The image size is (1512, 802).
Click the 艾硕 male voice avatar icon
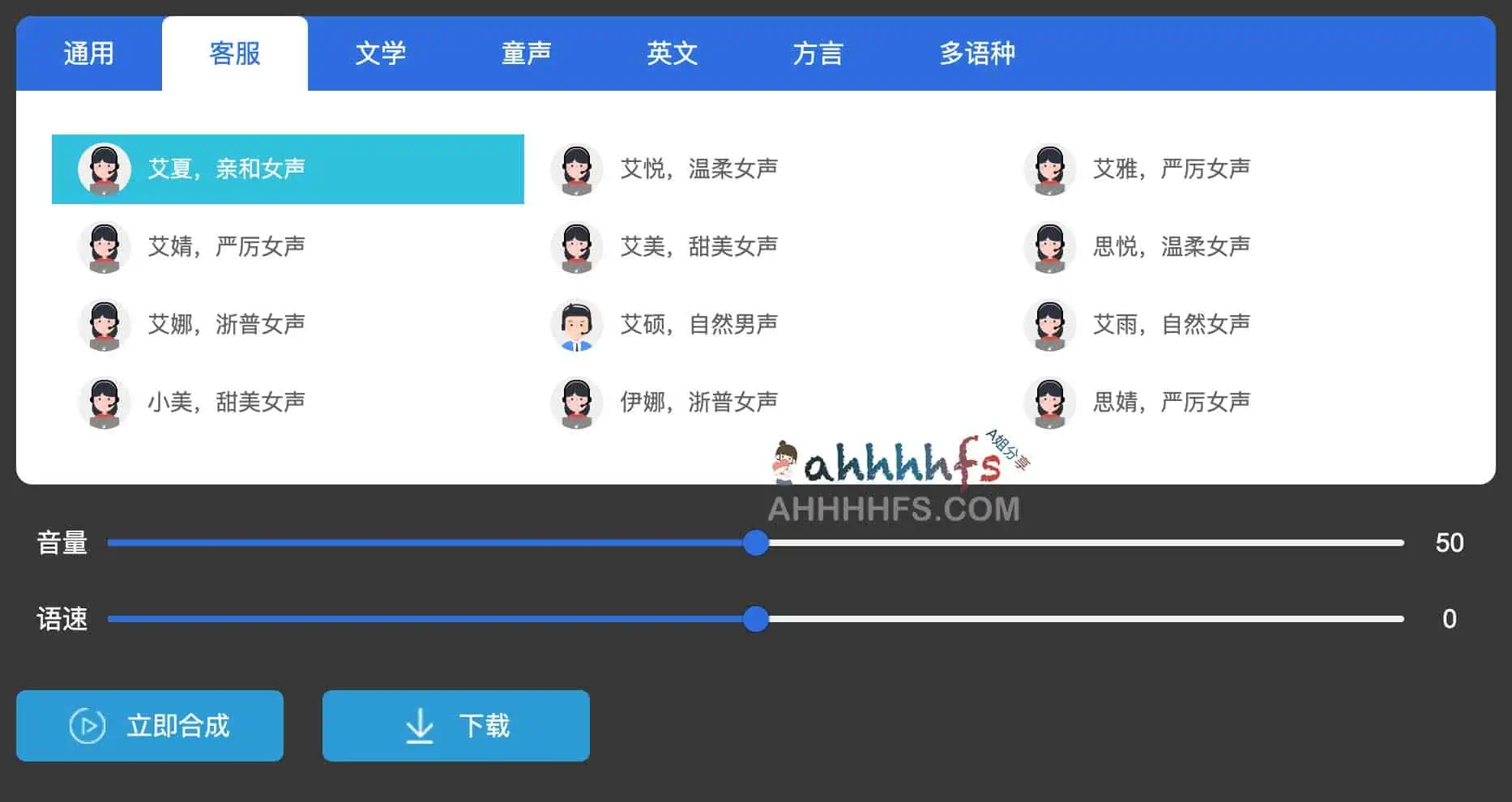(576, 326)
